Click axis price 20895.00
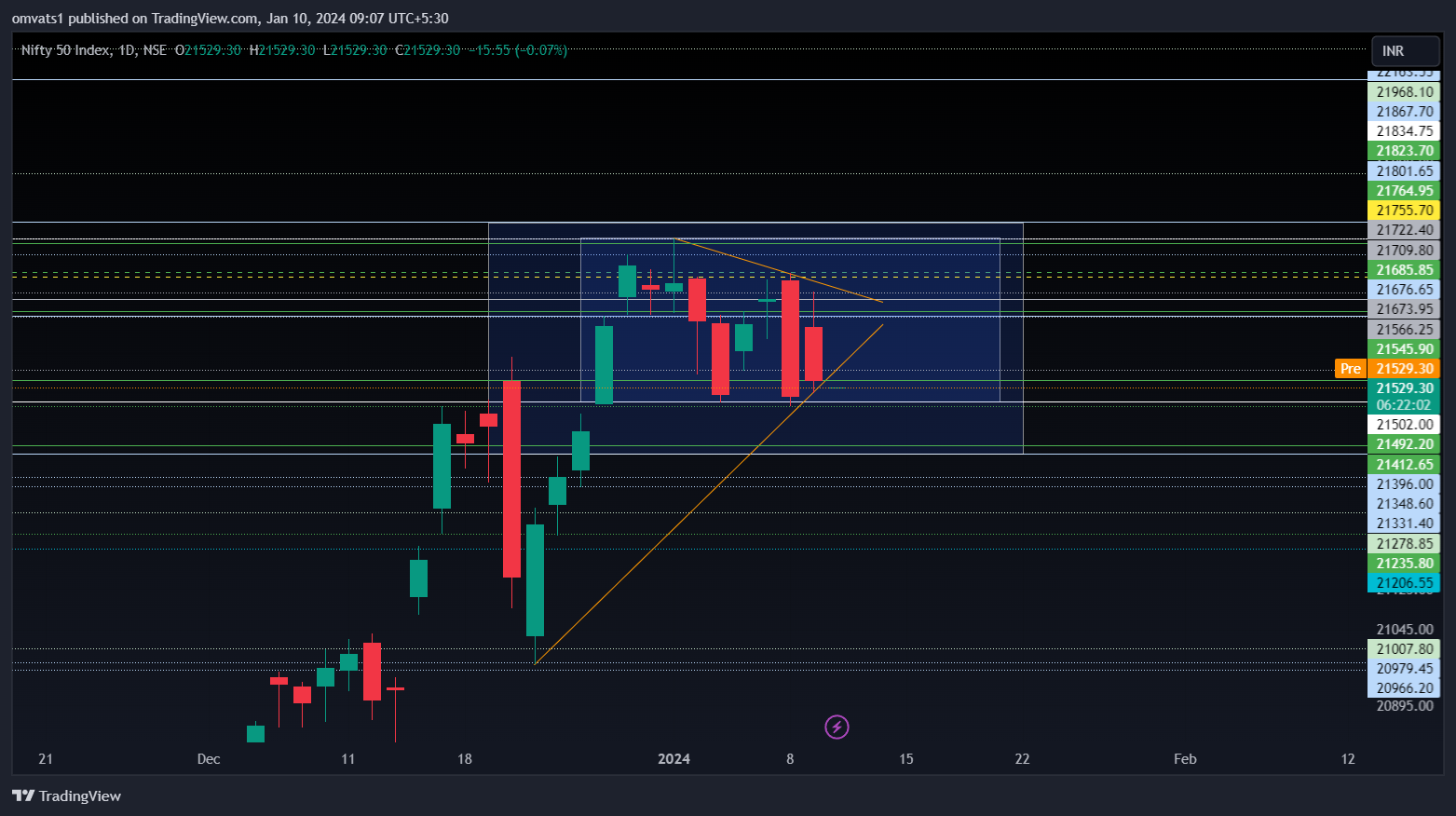 (x=1404, y=706)
